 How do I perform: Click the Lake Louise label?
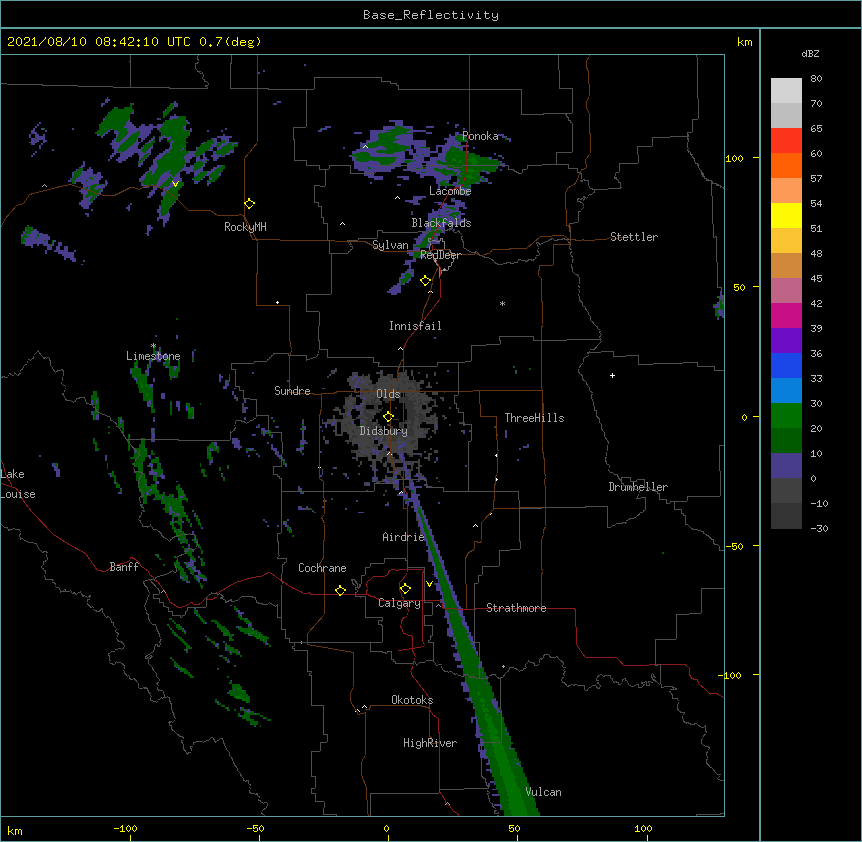coord(18,484)
